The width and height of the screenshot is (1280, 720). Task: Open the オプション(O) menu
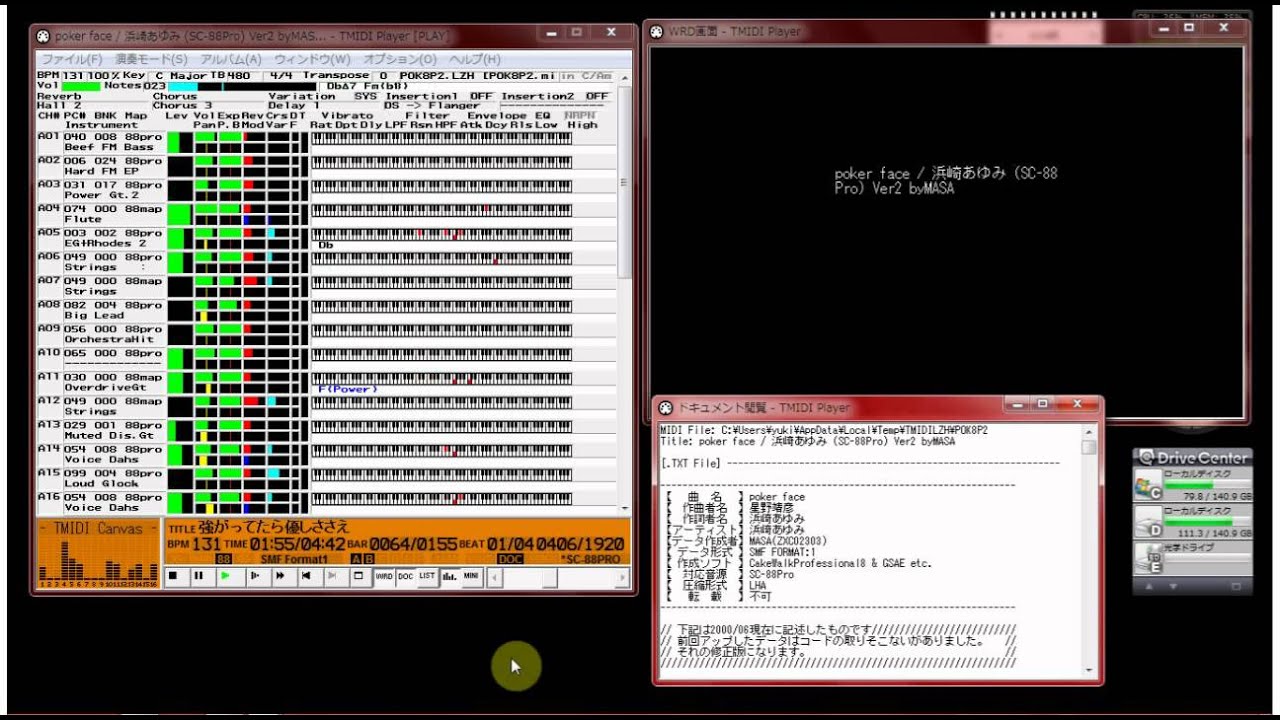(x=400, y=59)
